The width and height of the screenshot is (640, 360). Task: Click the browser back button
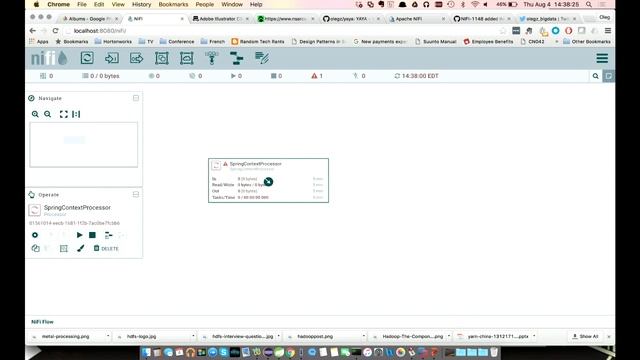point(33,31)
